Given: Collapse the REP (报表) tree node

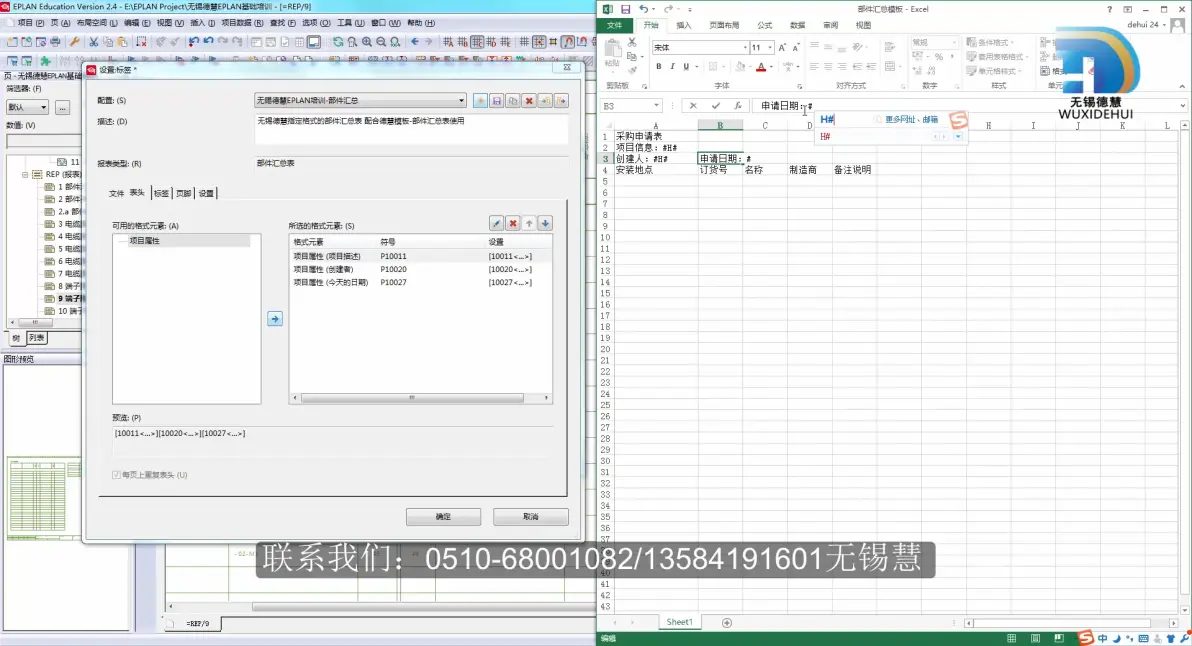Looking at the screenshot, I should 25,174.
